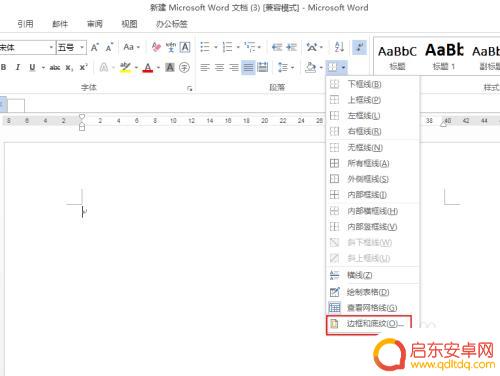Align text left
This screenshot has width=500, height=376.
pyautogui.click(x=205, y=68)
